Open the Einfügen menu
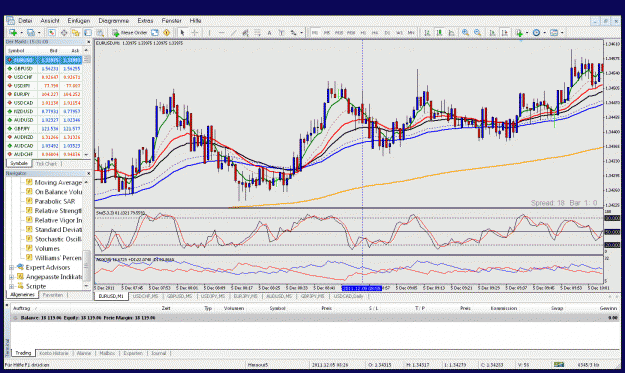The height and width of the screenshot is (373, 625). (79, 21)
